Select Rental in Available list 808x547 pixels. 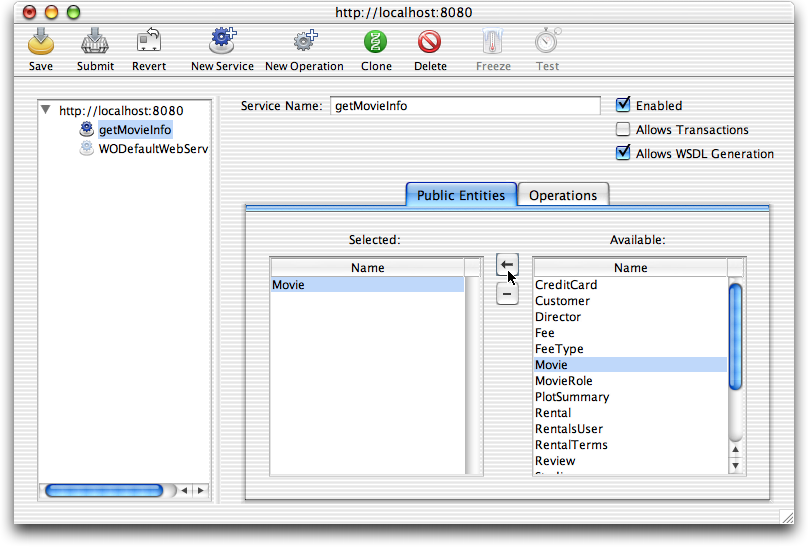[x=630, y=412]
